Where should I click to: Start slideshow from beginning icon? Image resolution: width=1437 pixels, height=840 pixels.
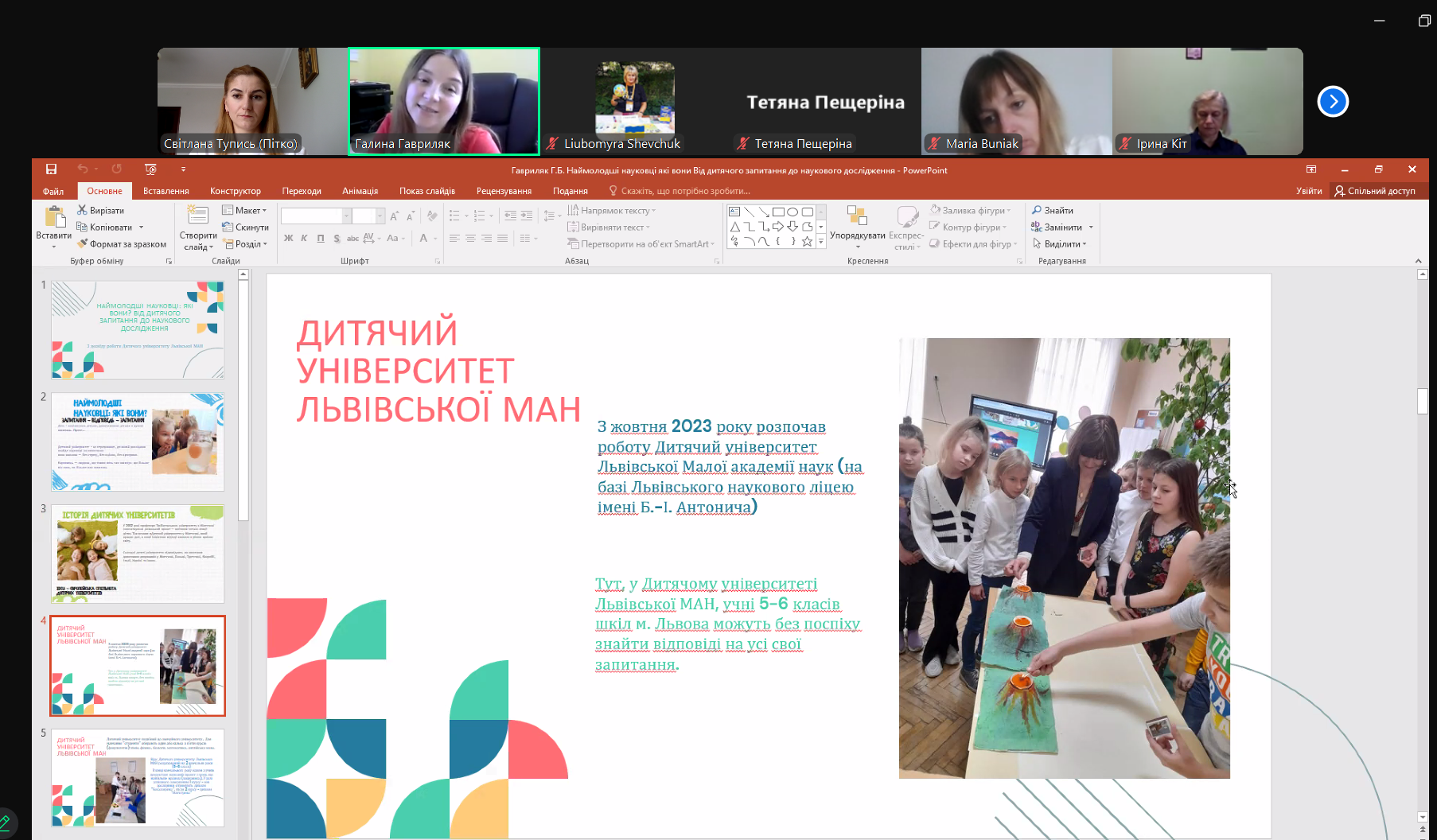coord(150,169)
